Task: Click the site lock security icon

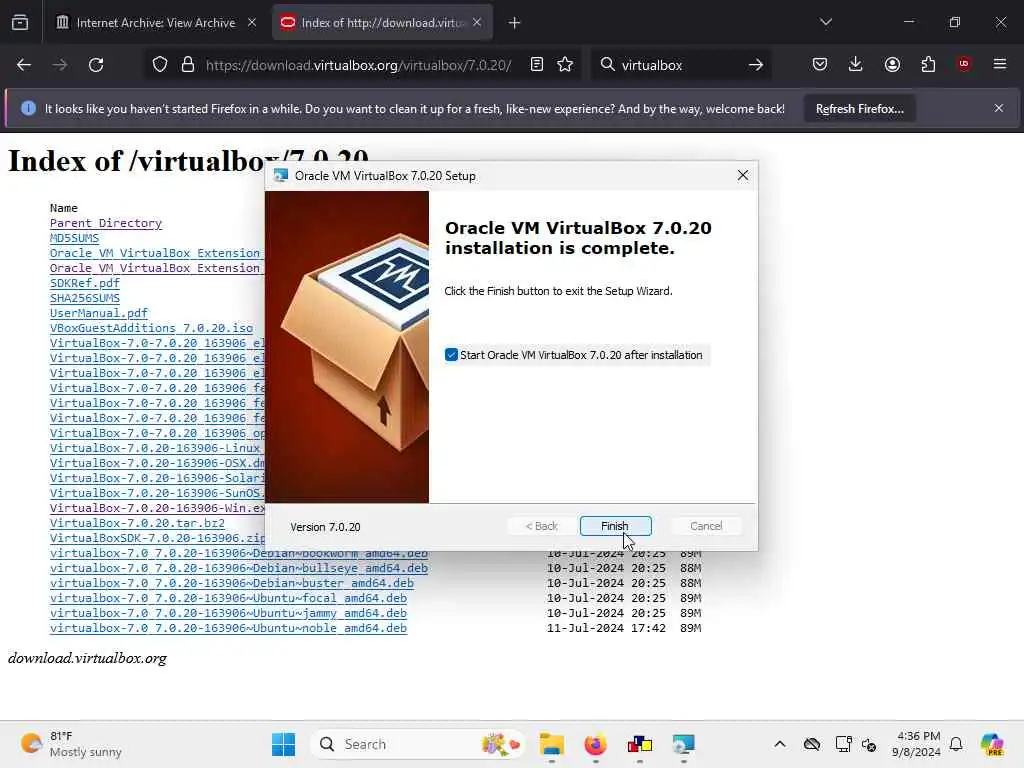Action: [188, 65]
